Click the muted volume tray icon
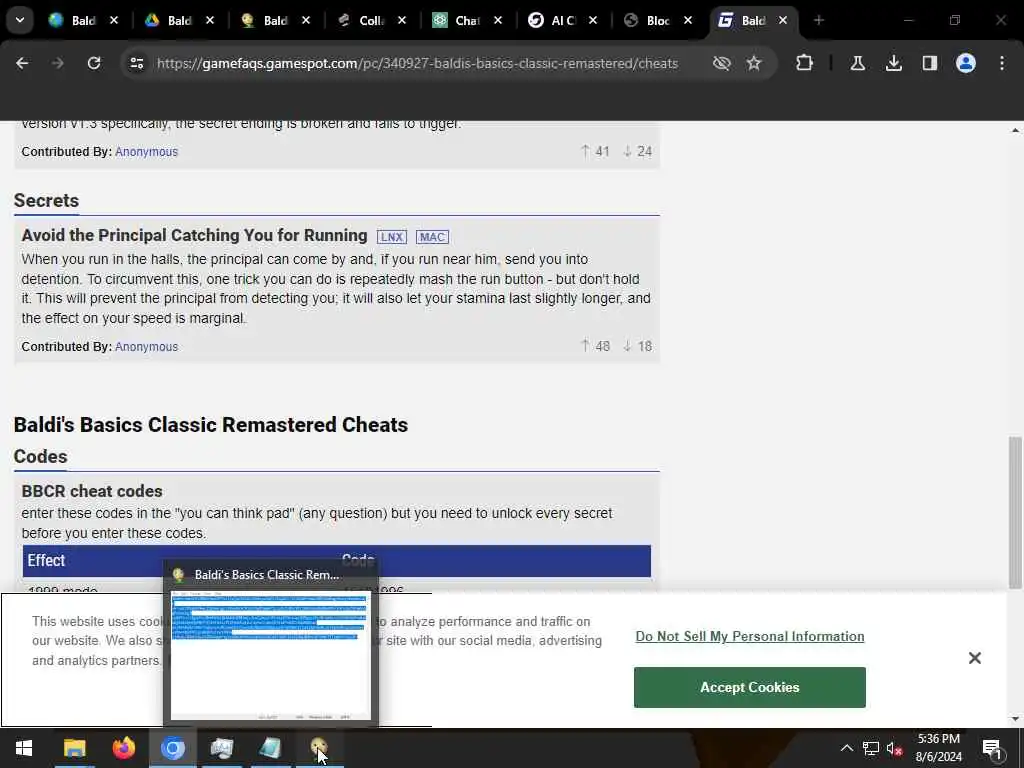Viewport: 1024px width, 768px height. pyautogui.click(x=895, y=748)
